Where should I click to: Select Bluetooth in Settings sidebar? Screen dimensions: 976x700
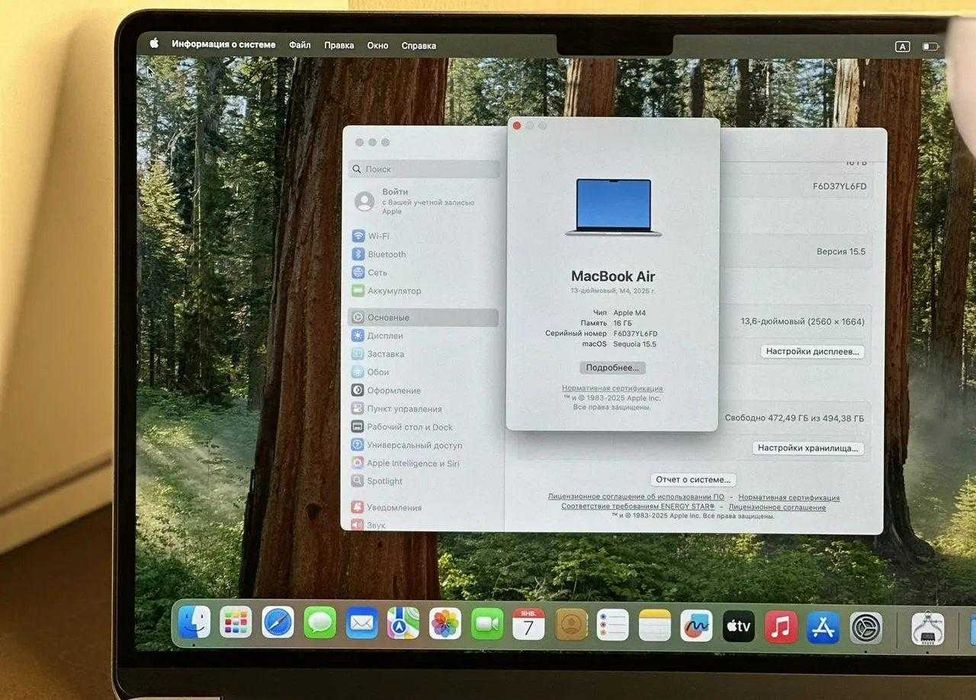(x=423, y=254)
